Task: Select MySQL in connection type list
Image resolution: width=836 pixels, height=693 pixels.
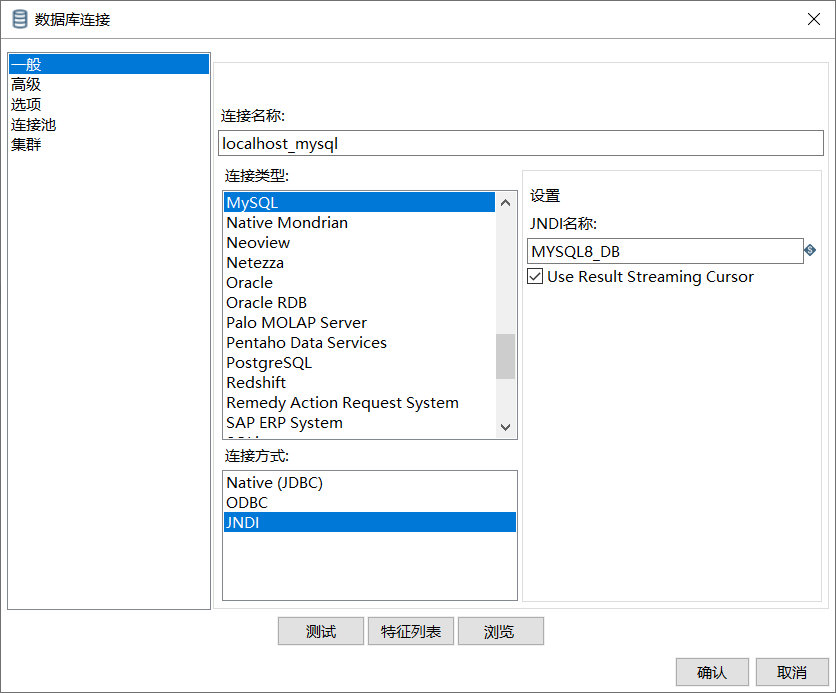Action: 359,203
